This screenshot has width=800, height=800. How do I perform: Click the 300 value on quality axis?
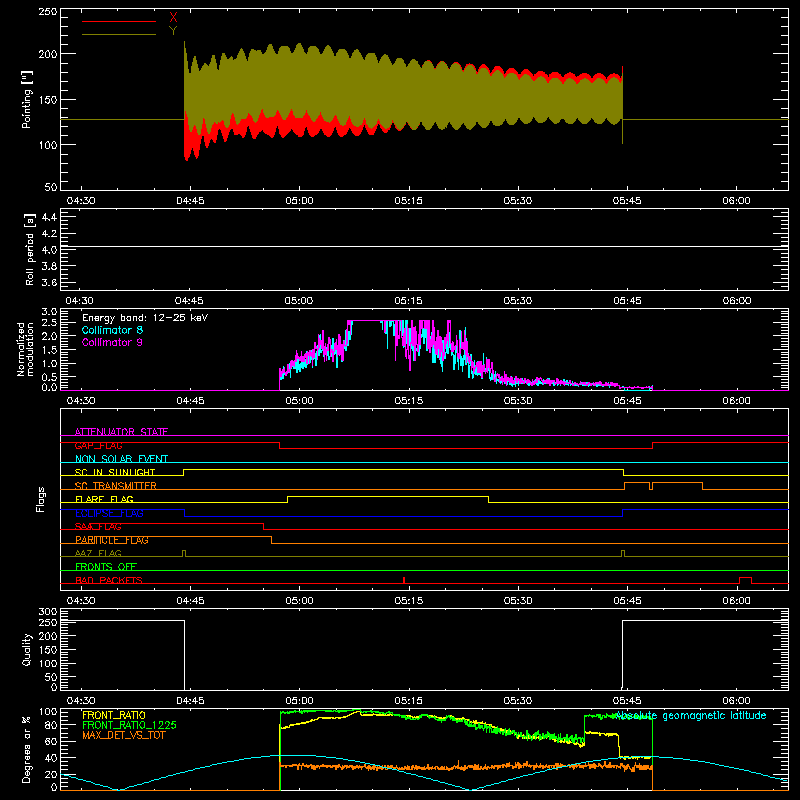[x=48, y=612]
